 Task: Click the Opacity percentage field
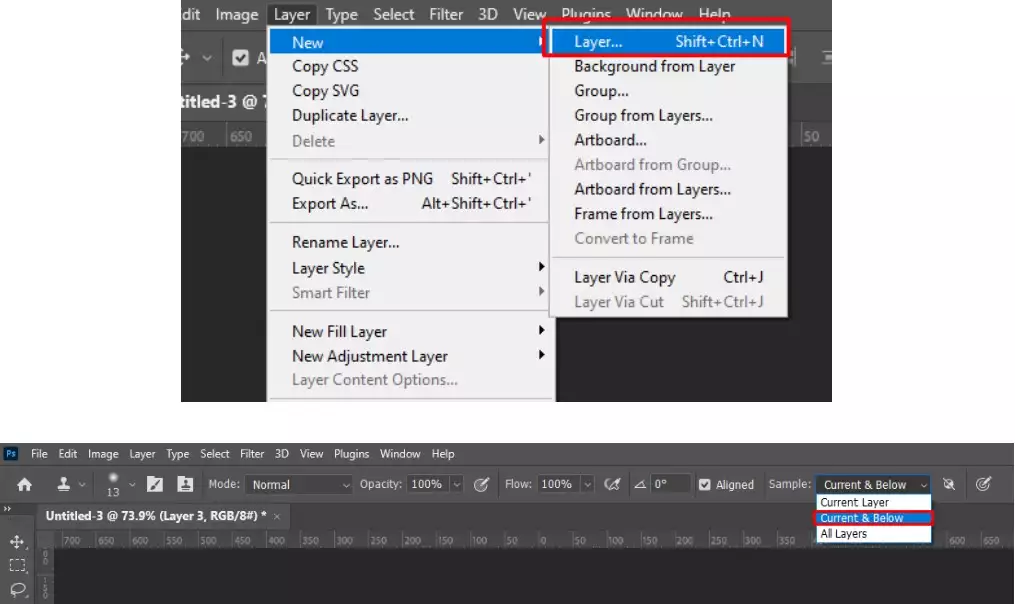click(428, 484)
